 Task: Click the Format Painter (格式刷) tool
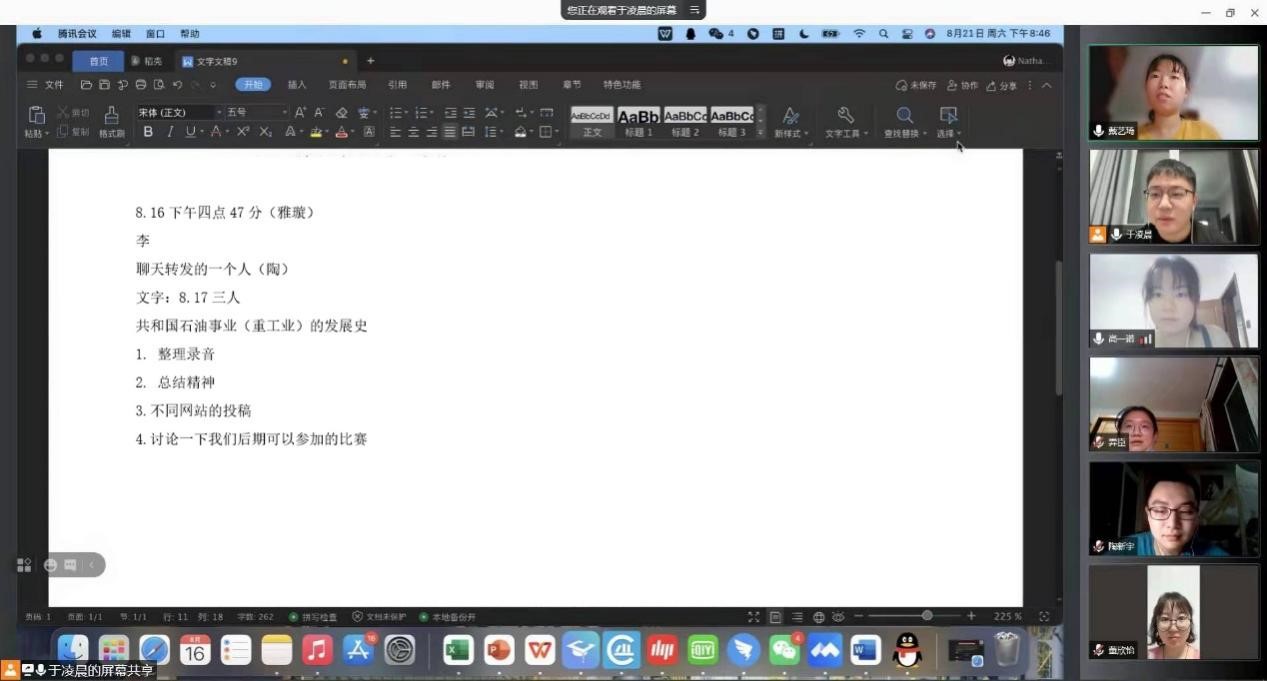(x=111, y=120)
